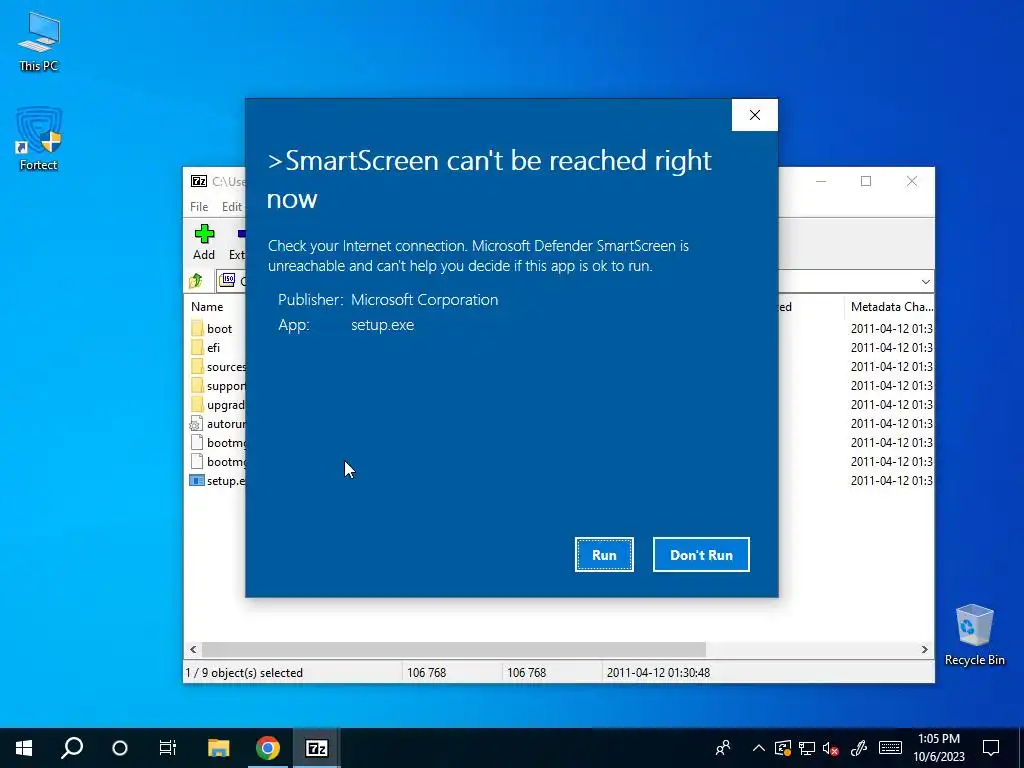The width and height of the screenshot is (1024, 768).
Task: Click the 7-Zip taskbar button
Action: pyautogui.click(x=317, y=748)
